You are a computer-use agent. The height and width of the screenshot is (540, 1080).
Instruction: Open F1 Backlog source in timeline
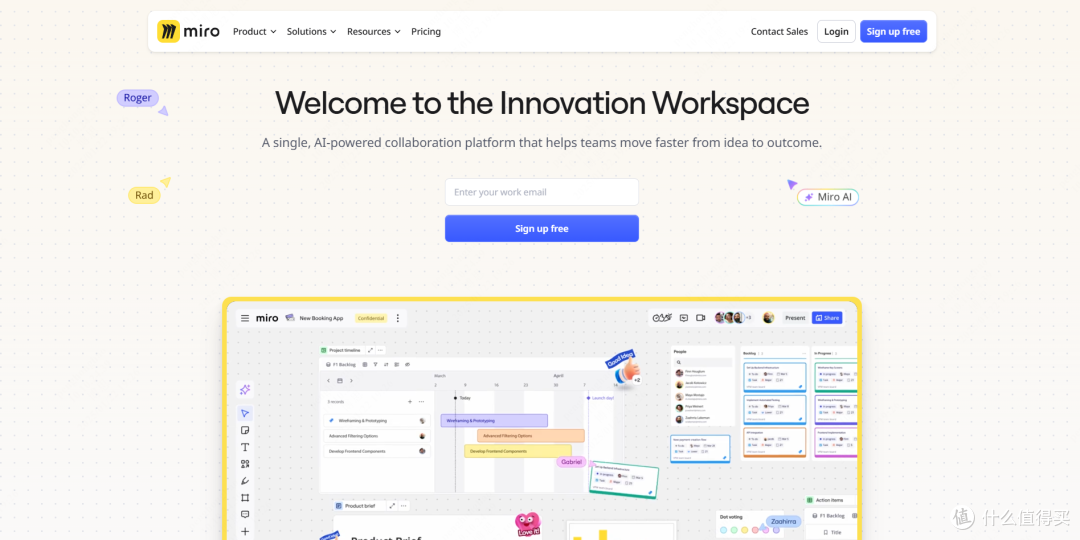click(340, 364)
